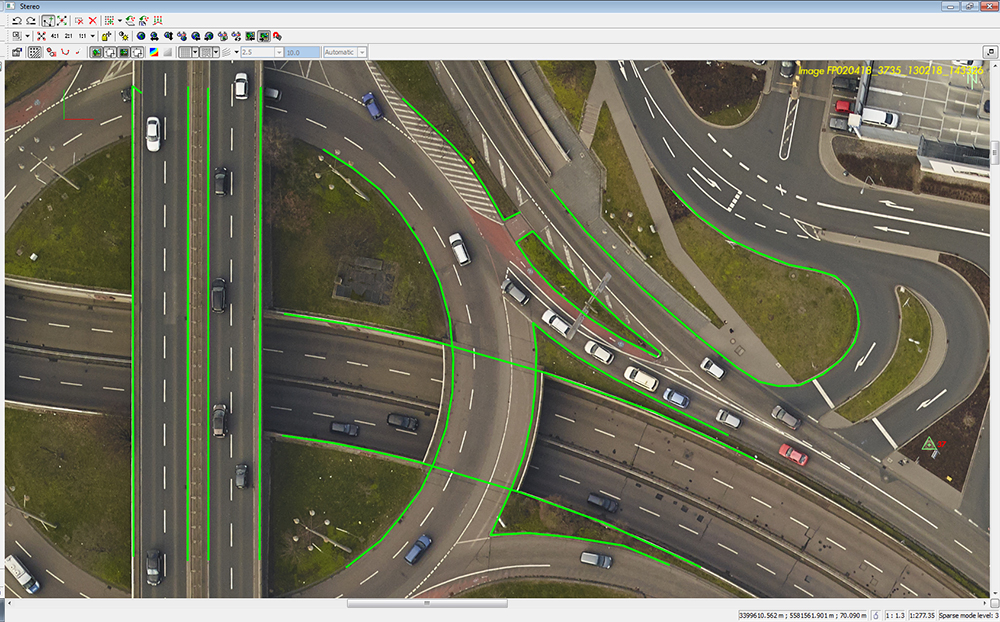Click the yellow padlock lock icon
The image size is (1000, 622).
point(106,36)
